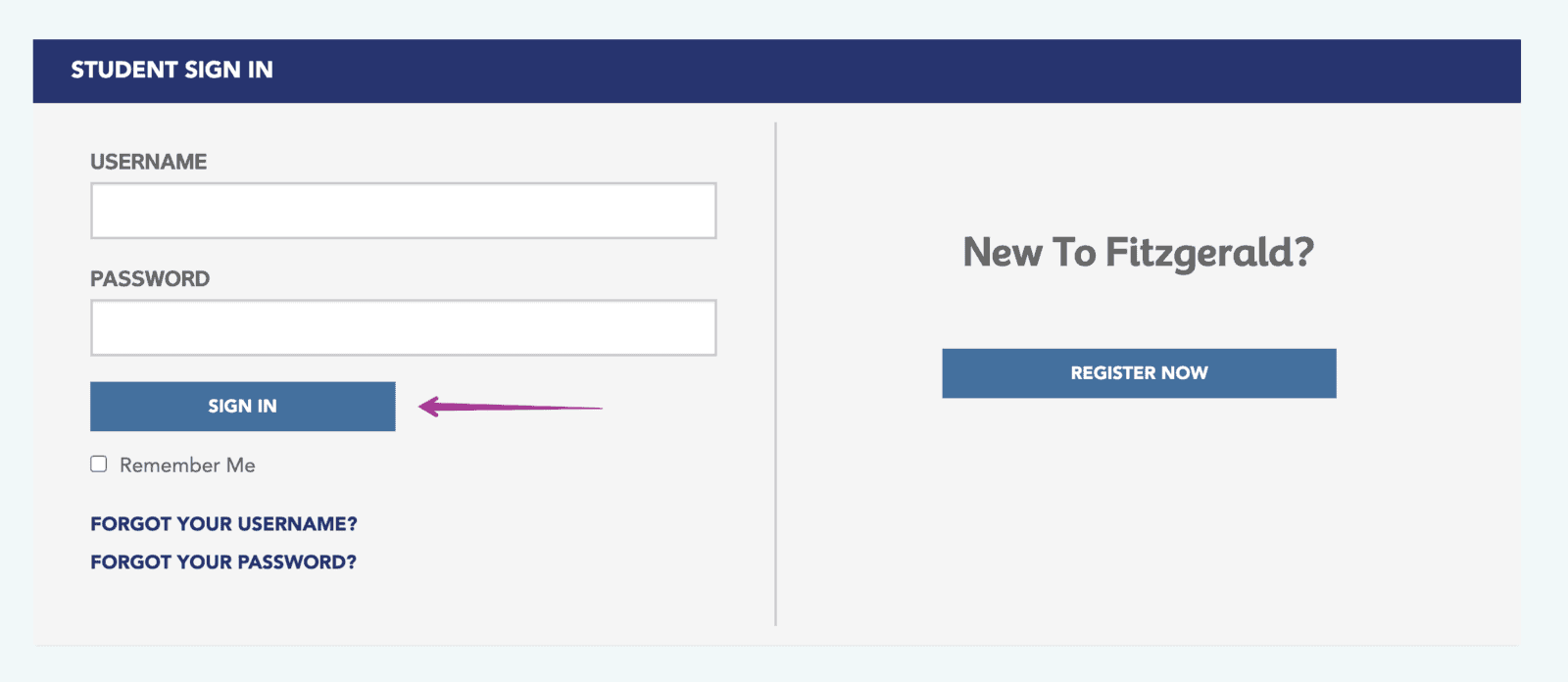Click the Student Sign In header bar

(171, 70)
